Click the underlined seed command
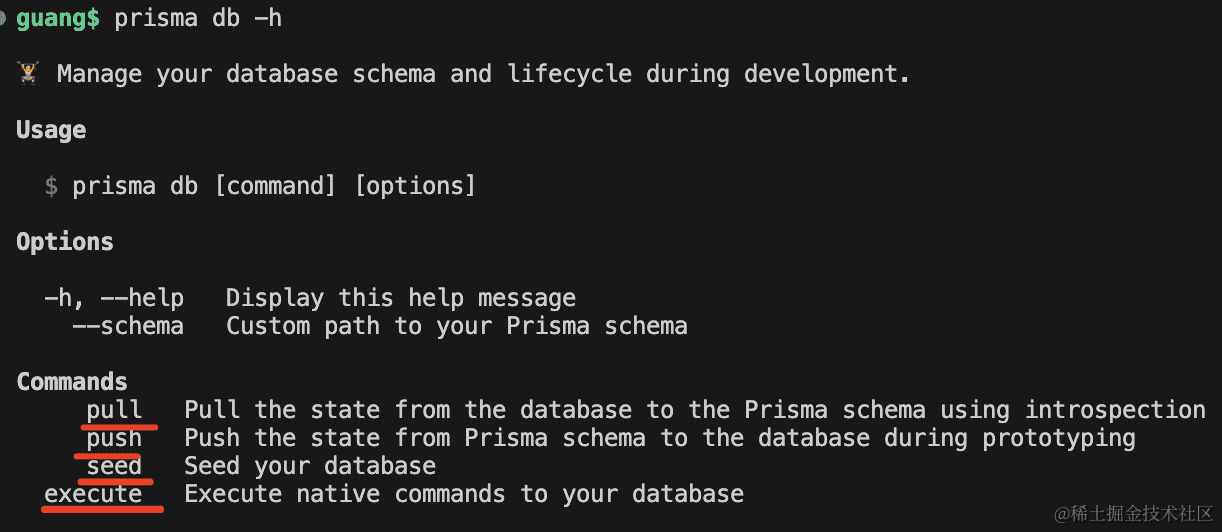The width and height of the screenshot is (1222, 532). click(x=114, y=466)
